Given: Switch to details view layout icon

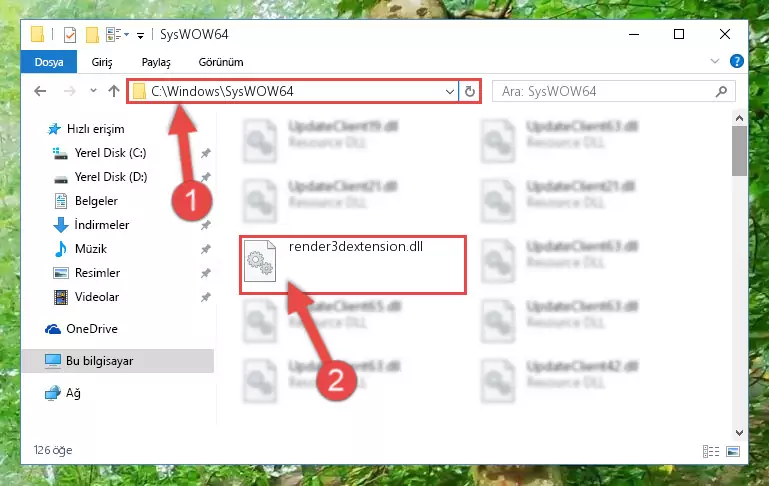Looking at the screenshot, I should click(711, 451).
